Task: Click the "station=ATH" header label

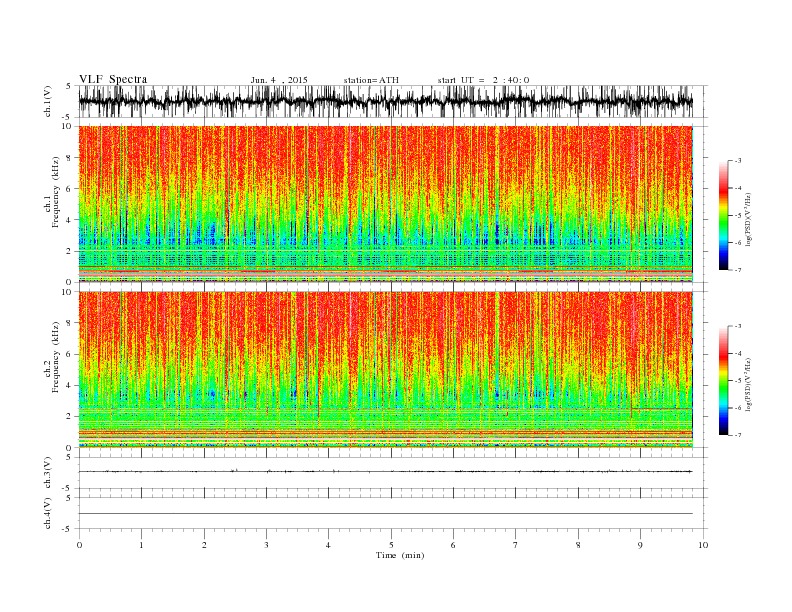Action: (371, 80)
